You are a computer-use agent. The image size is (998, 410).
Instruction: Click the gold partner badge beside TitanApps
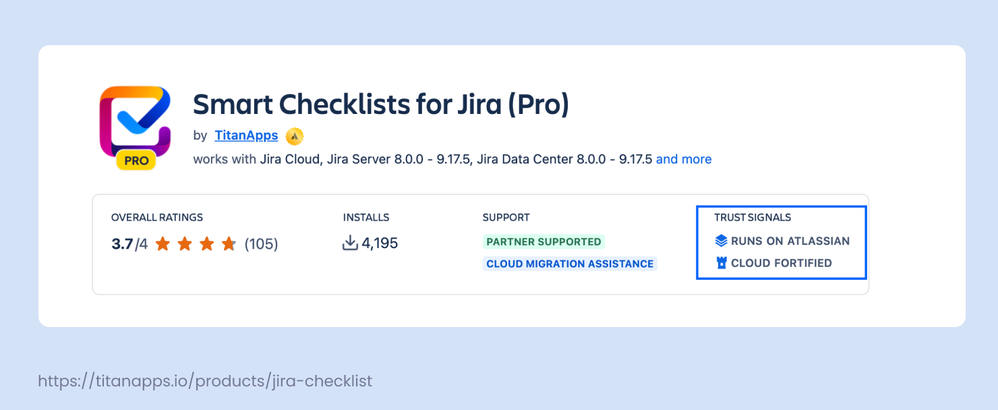pos(295,136)
